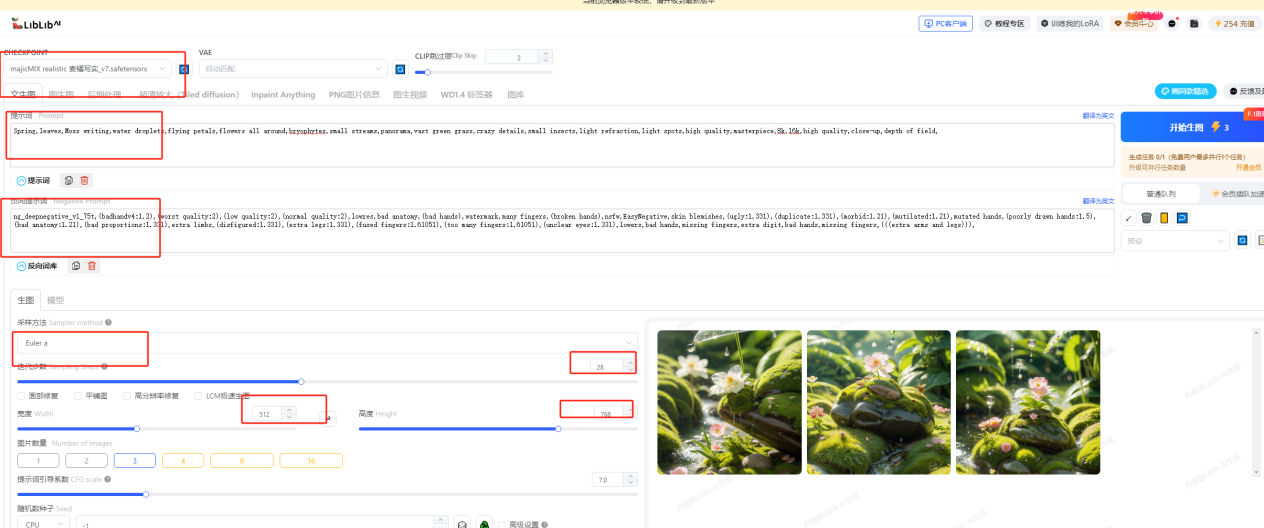
Task: Click the LibLib AI logo
Action: click(x=38, y=22)
